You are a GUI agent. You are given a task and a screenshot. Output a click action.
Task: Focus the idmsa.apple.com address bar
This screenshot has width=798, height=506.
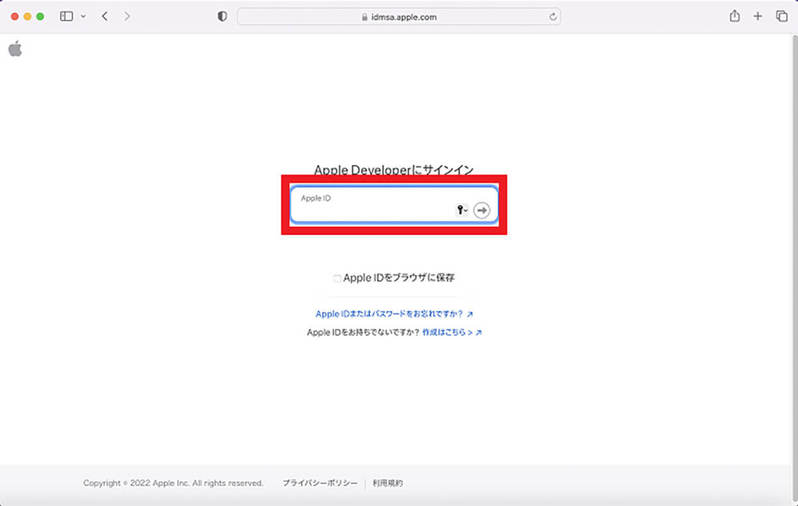[x=399, y=17]
